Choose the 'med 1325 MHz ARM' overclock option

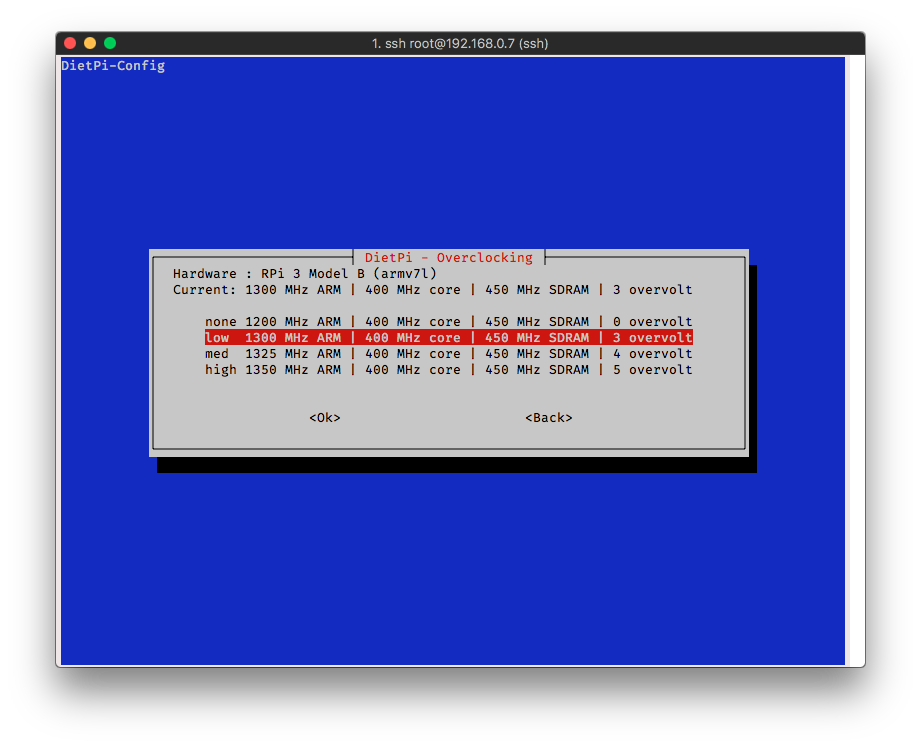pyautogui.click(x=449, y=354)
